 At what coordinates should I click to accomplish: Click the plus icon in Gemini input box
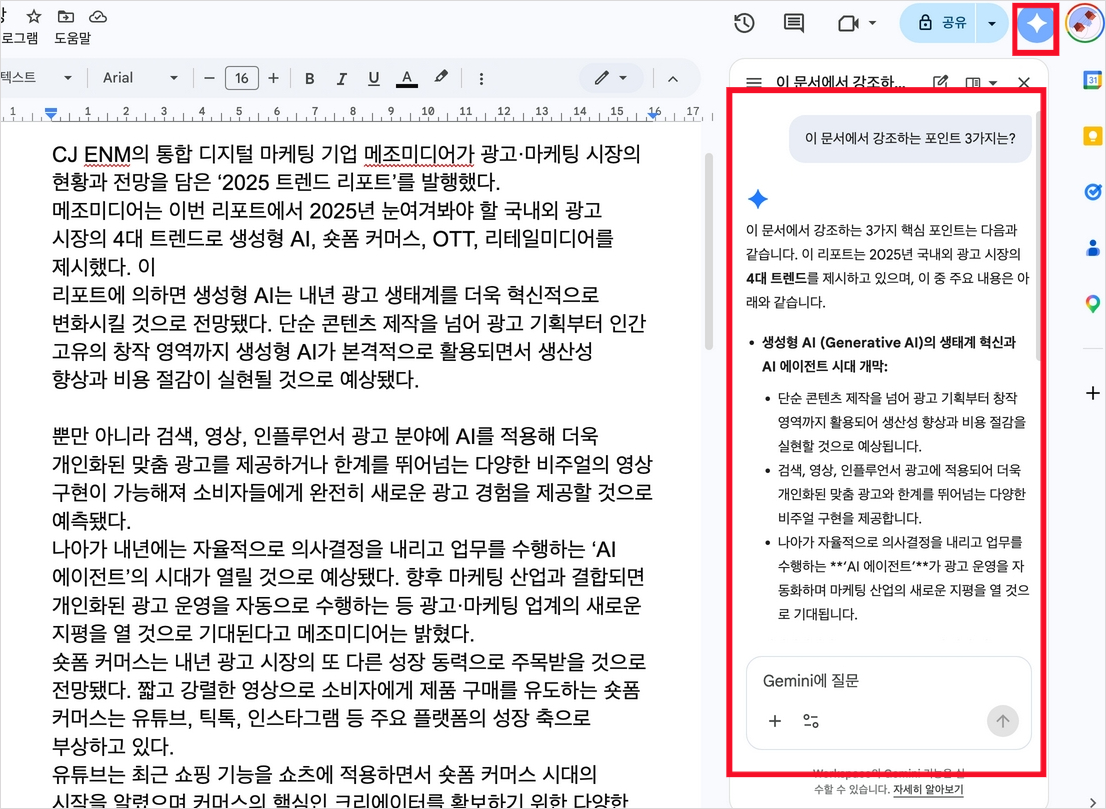pos(775,720)
